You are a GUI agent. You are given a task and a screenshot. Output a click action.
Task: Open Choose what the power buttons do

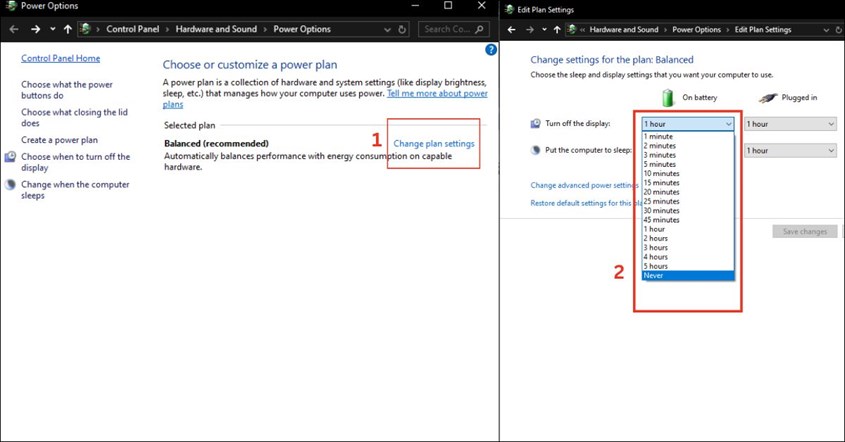click(67, 90)
